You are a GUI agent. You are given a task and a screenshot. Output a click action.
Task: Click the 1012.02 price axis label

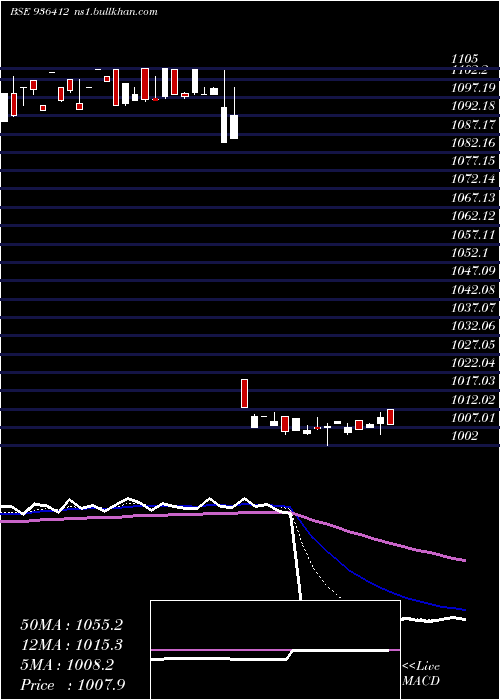tap(473, 399)
